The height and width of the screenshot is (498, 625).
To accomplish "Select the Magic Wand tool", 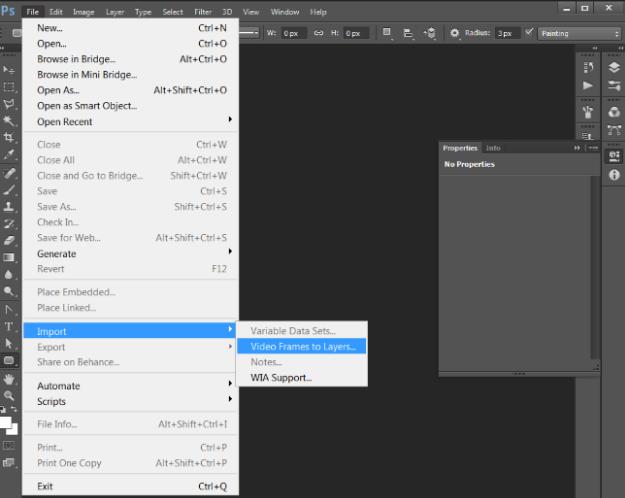I will pos(8,121).
